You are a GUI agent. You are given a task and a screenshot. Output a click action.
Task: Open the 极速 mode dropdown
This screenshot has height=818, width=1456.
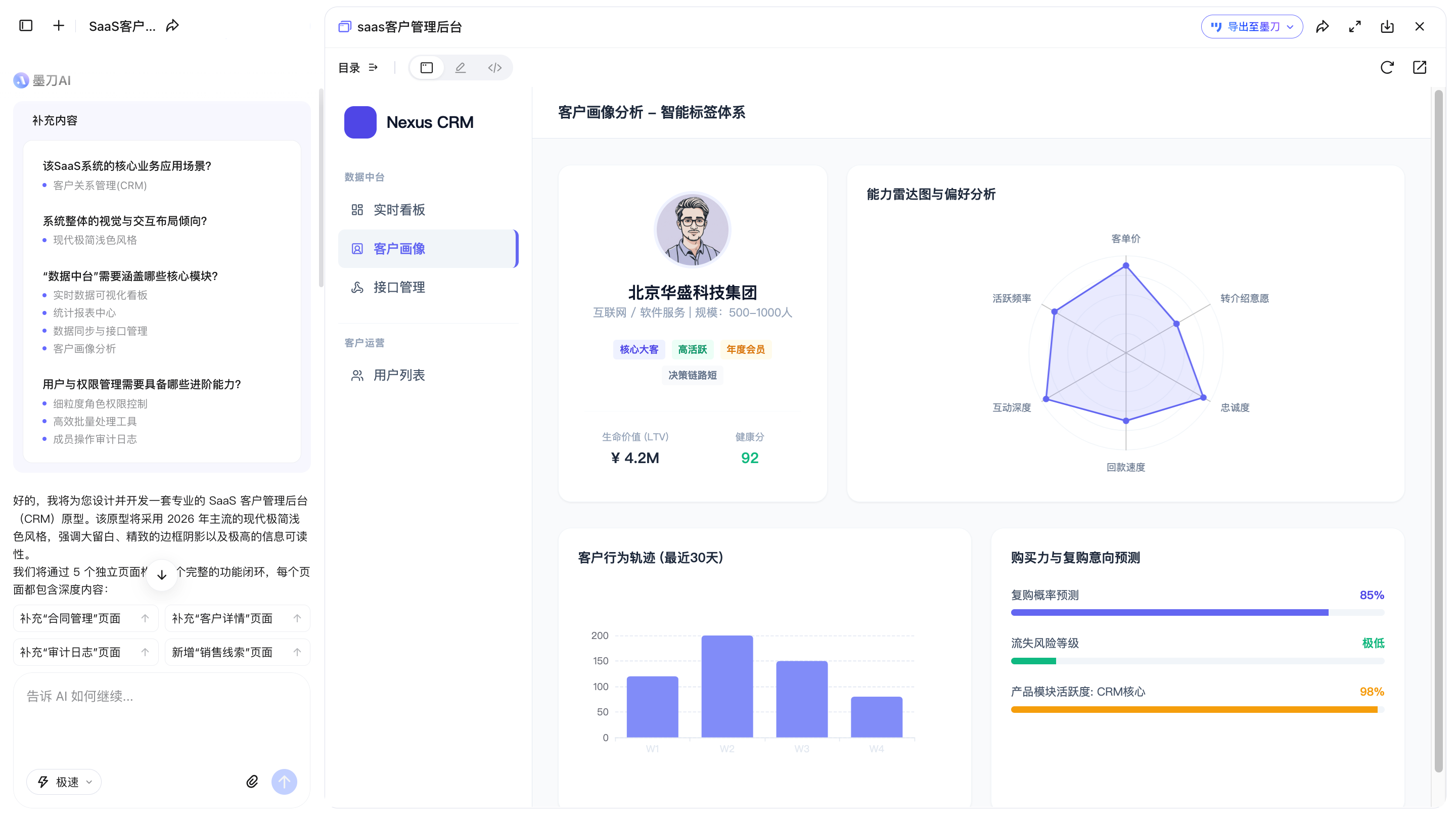point(64,782)
